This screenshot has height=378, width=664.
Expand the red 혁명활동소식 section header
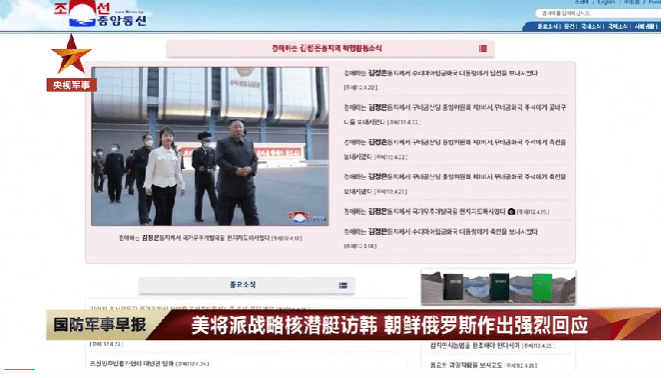[x=330, y=48]
